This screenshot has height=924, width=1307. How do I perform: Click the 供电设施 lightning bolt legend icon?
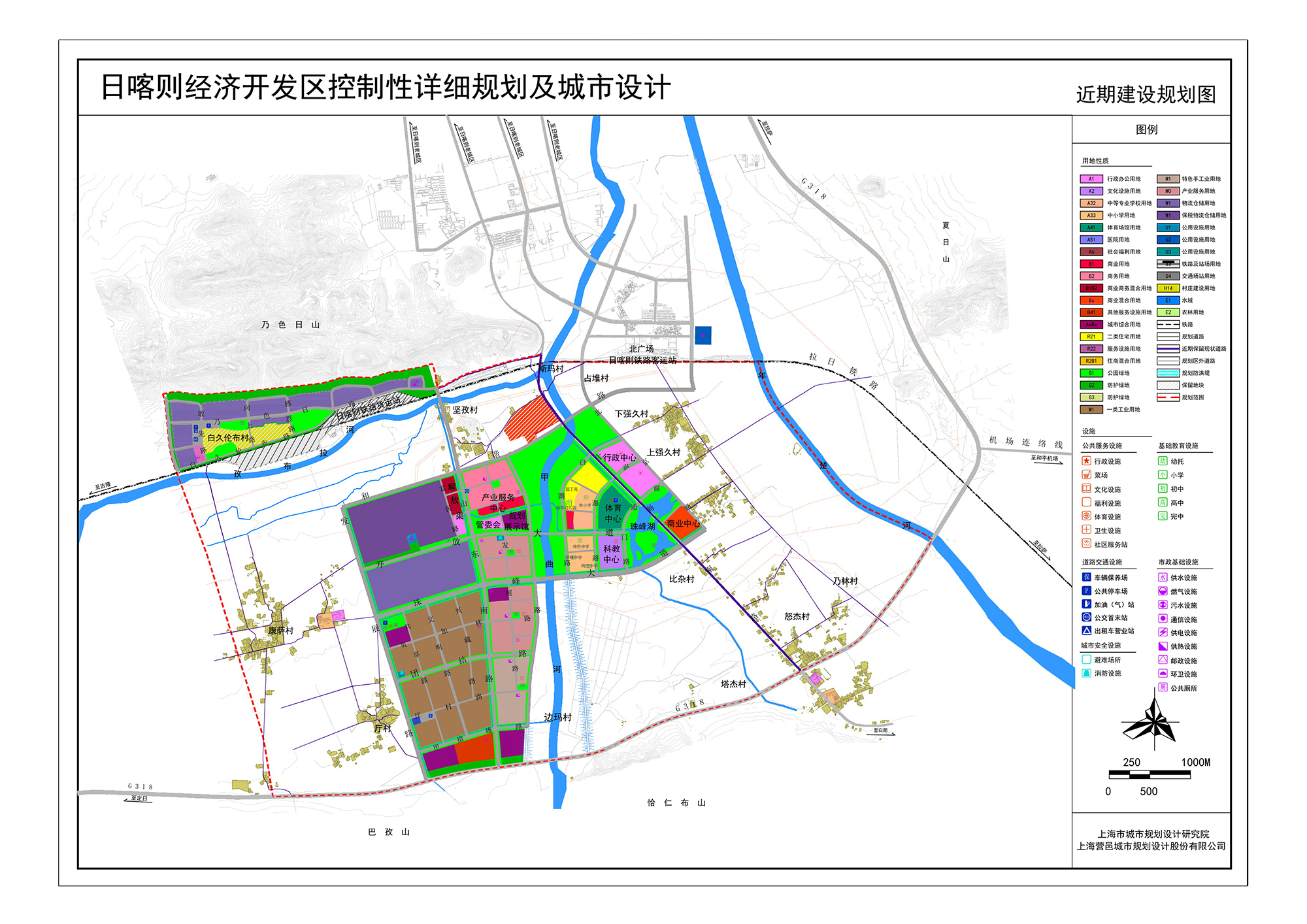(x=1163, y=633)
